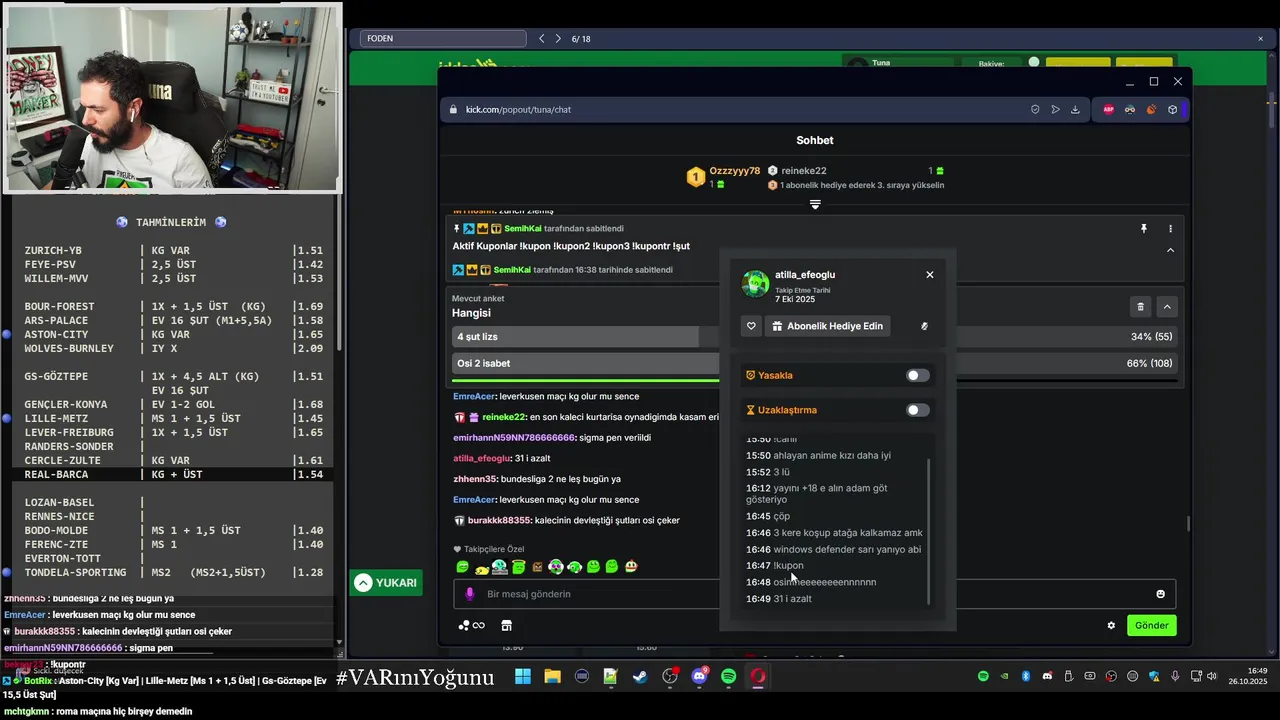Go to previous search match for FODEN
This screenshot has height=720, width=1280.
coord(541,39)
